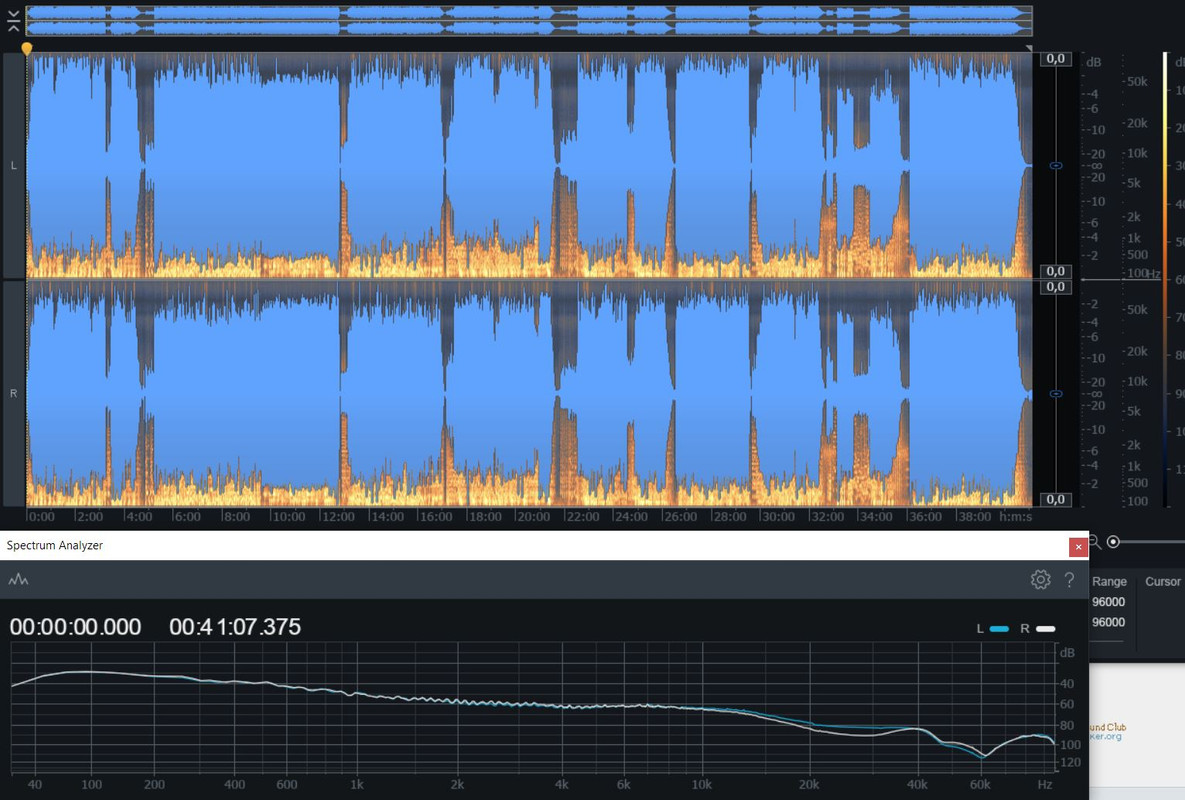Click the Cursor column header
This screenshot has height=800, width=1185.
pos(1162,582)
